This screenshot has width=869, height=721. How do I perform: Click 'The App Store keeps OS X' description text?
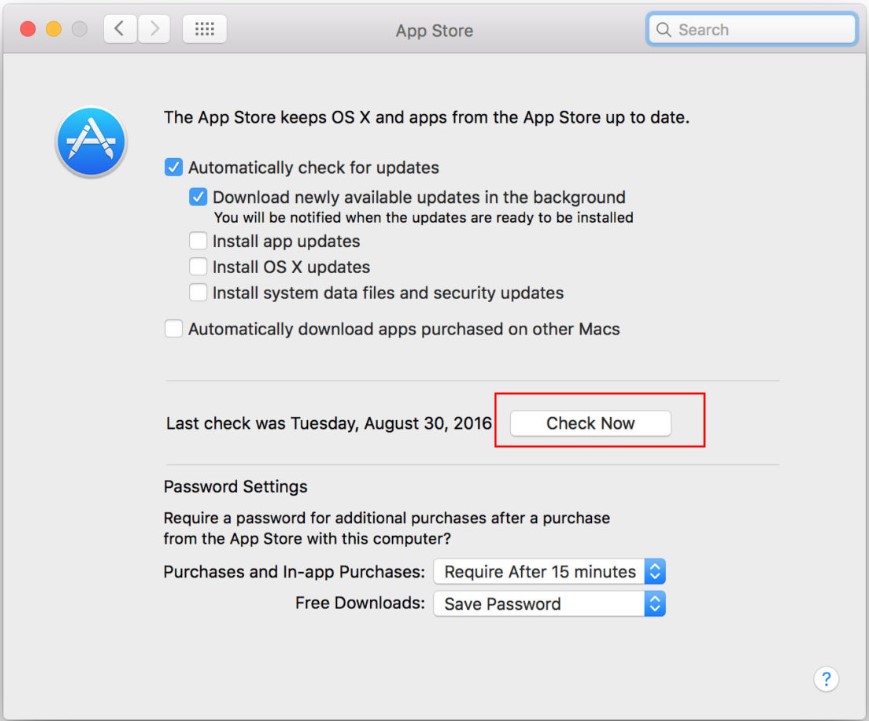427,117
